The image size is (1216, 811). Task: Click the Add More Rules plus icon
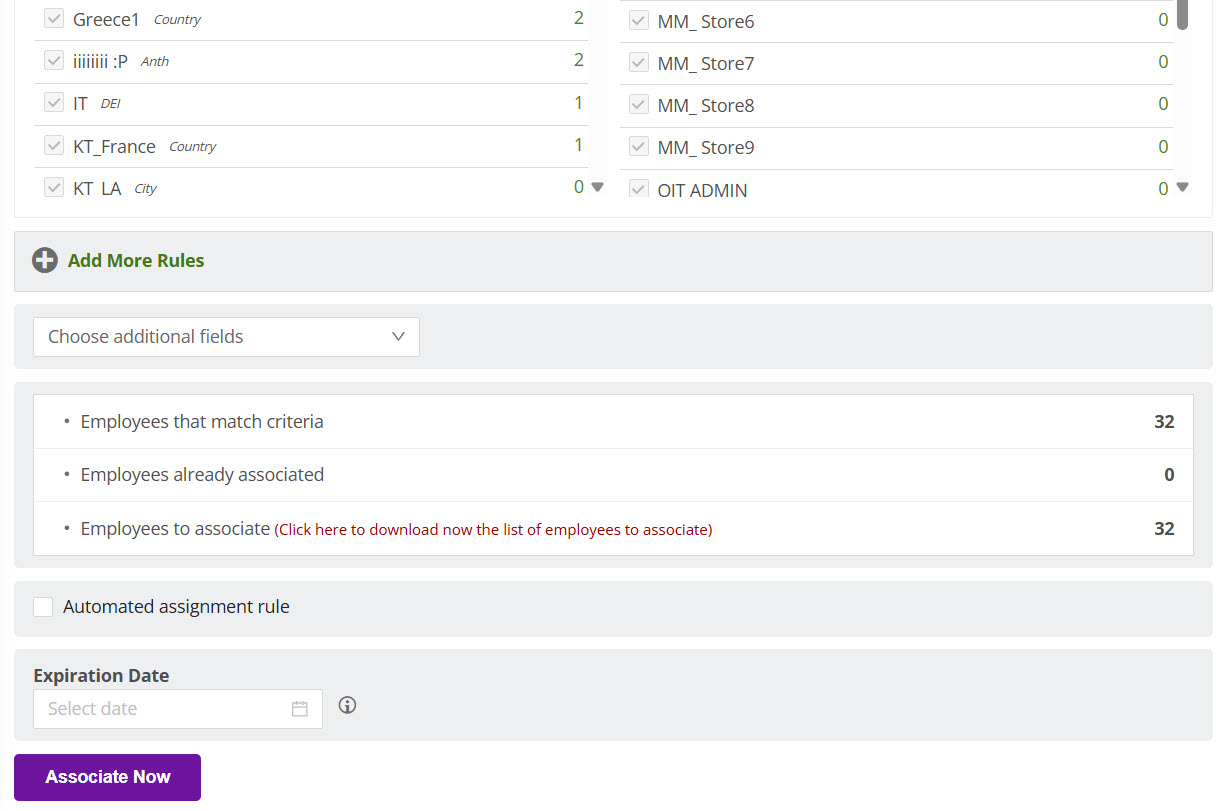point(45,261)
